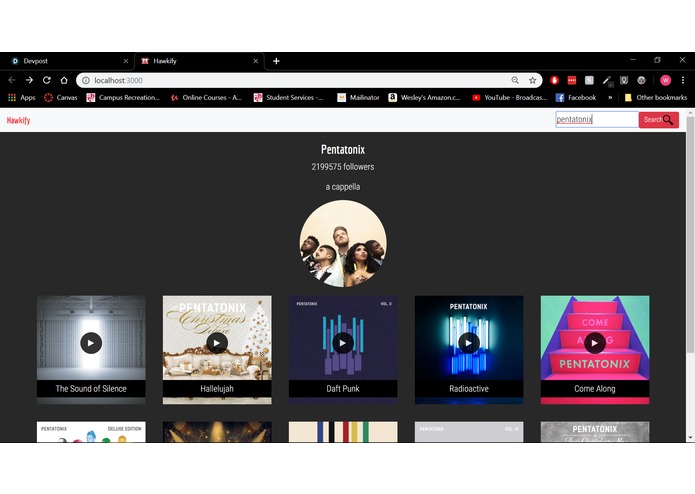Open the Vol. IV album cover
This screenshot has width=695, height=494.
click(x=469, y=432)
